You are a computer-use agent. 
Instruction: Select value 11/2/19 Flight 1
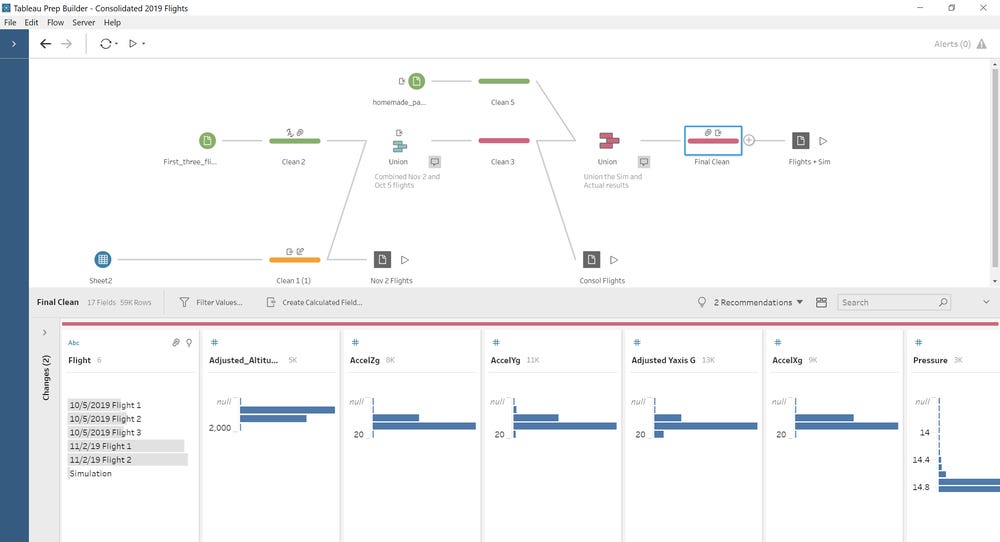[128, 446]
